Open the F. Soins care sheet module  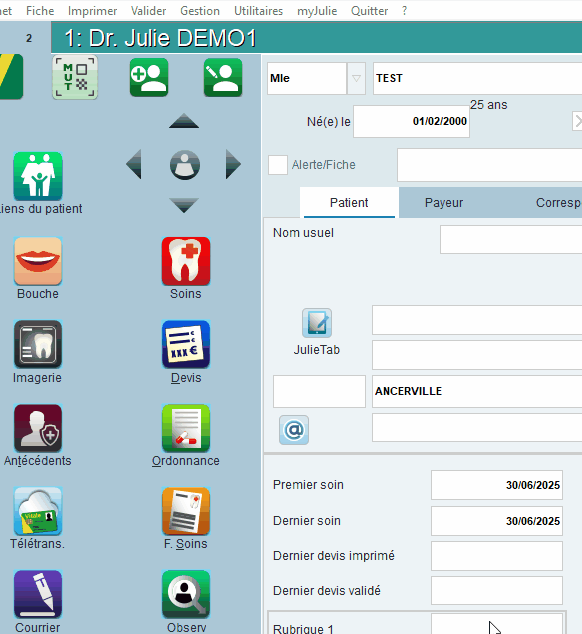click(x=186, y=511)
